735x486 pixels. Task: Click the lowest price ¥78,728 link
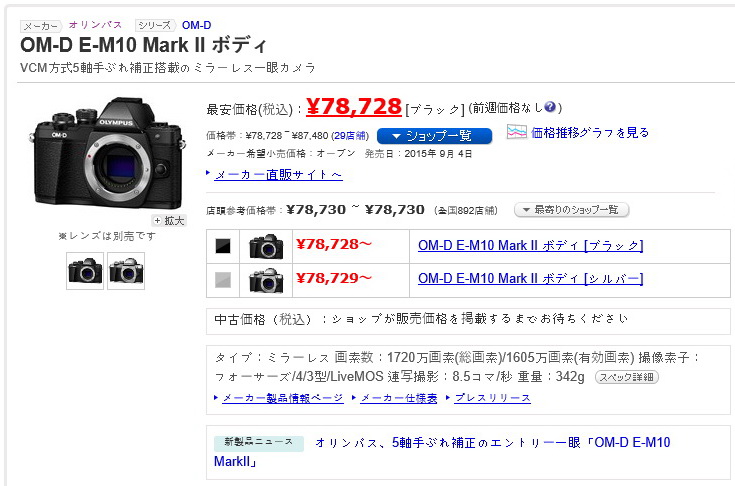(x=354, y=106)
